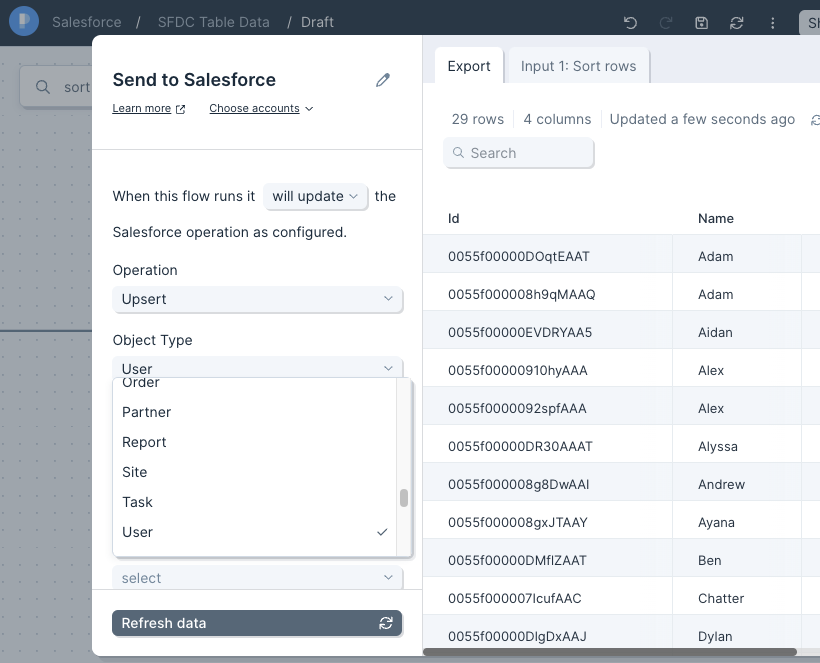The height and width of the screenshot is (663, 820).
Task: Click the SFDC Table Data breadcrumb
Action: point(213,22)
